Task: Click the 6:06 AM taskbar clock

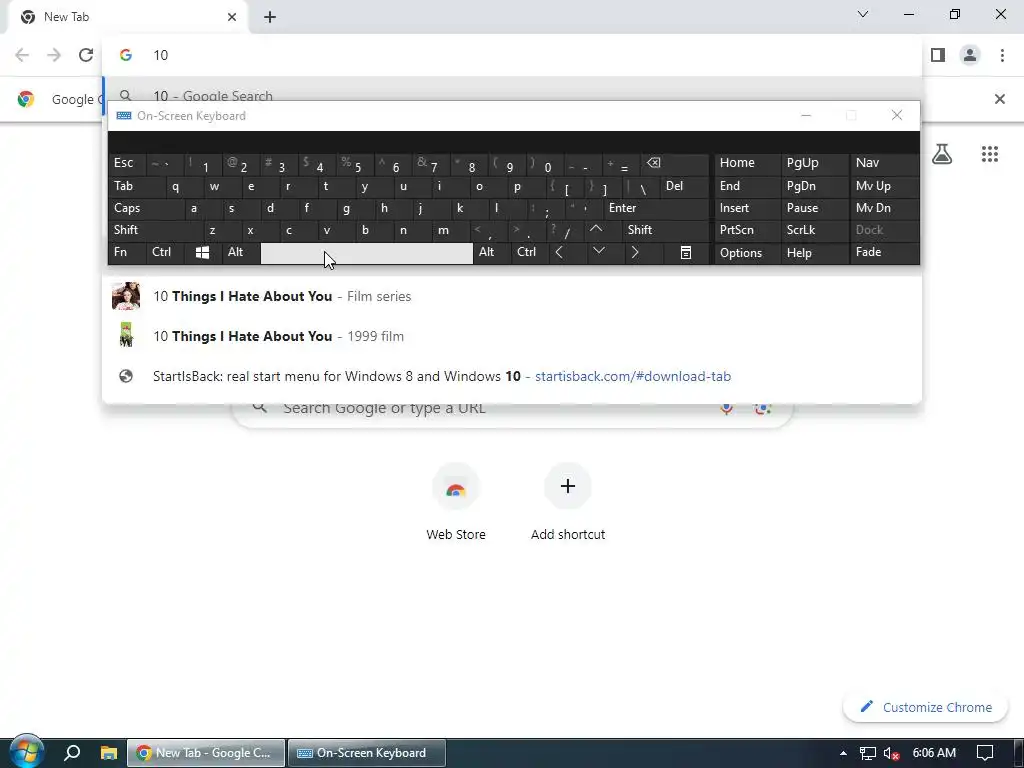Action: [x=934, y=753]
